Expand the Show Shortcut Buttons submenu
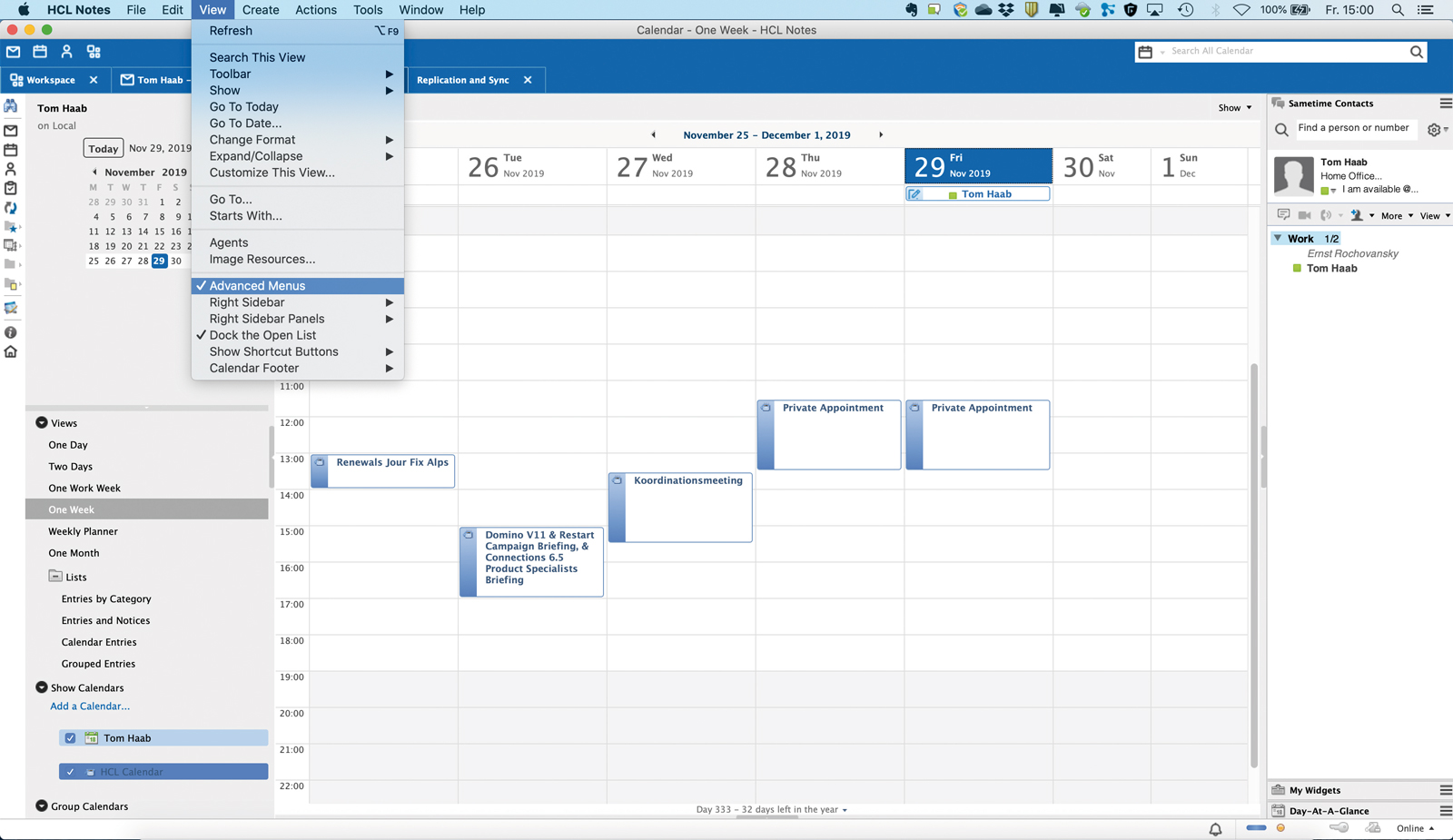1453x840 pixels. 298,351
